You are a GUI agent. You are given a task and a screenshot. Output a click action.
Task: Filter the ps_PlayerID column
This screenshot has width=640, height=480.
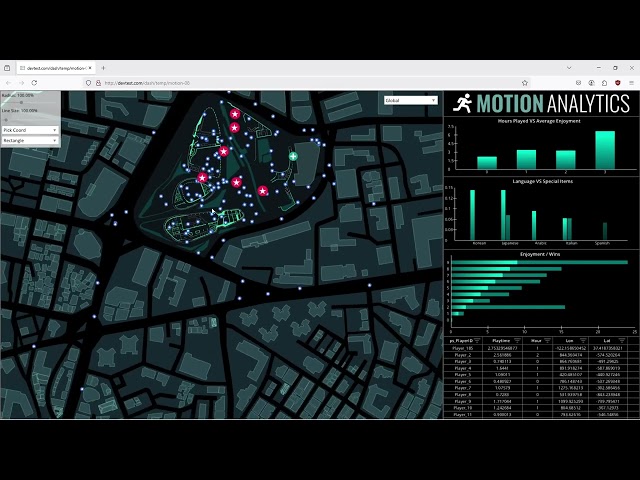tap(477, 340)
